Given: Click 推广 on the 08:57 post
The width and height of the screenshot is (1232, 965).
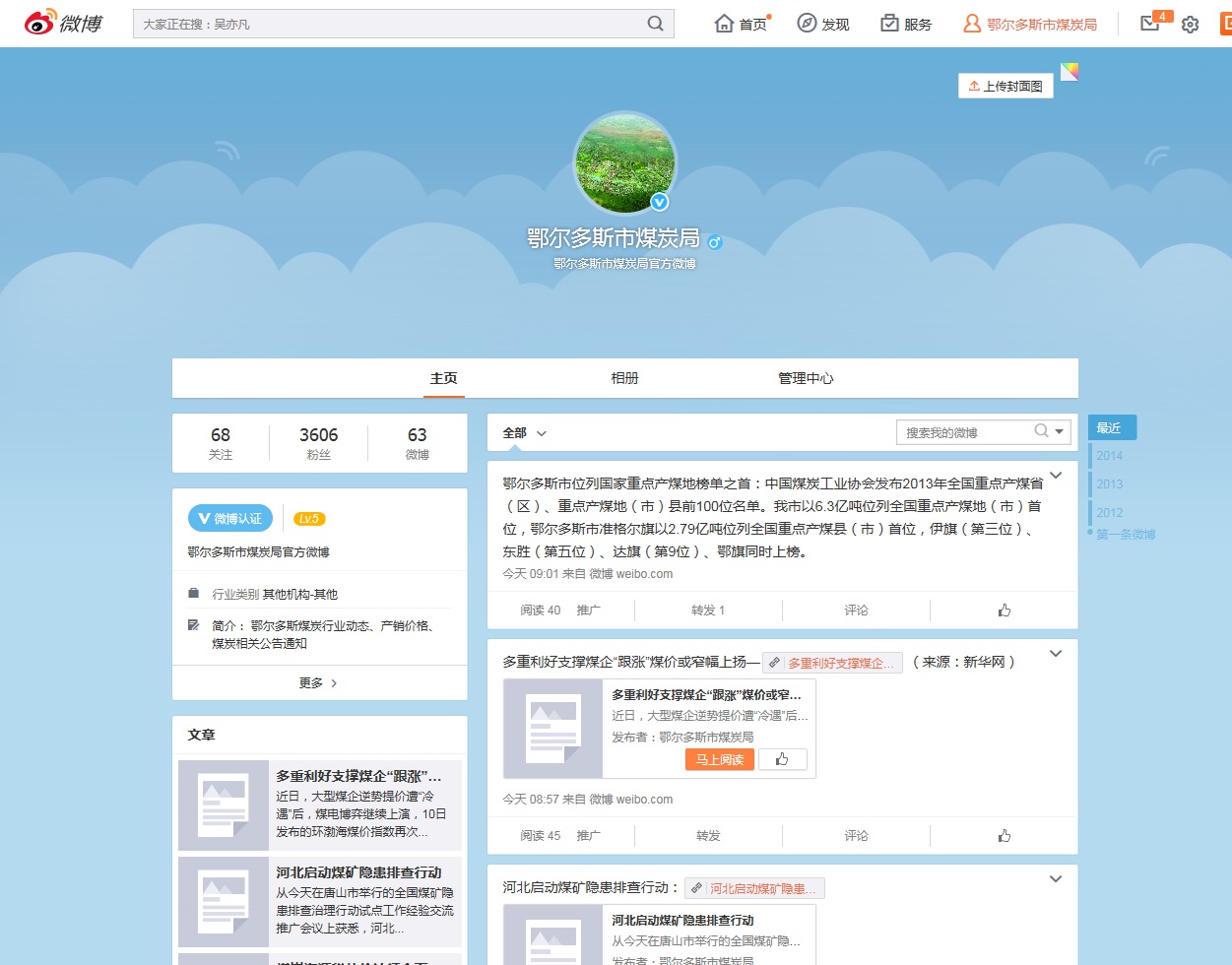Looking at the screenshot, I should 589,836.
